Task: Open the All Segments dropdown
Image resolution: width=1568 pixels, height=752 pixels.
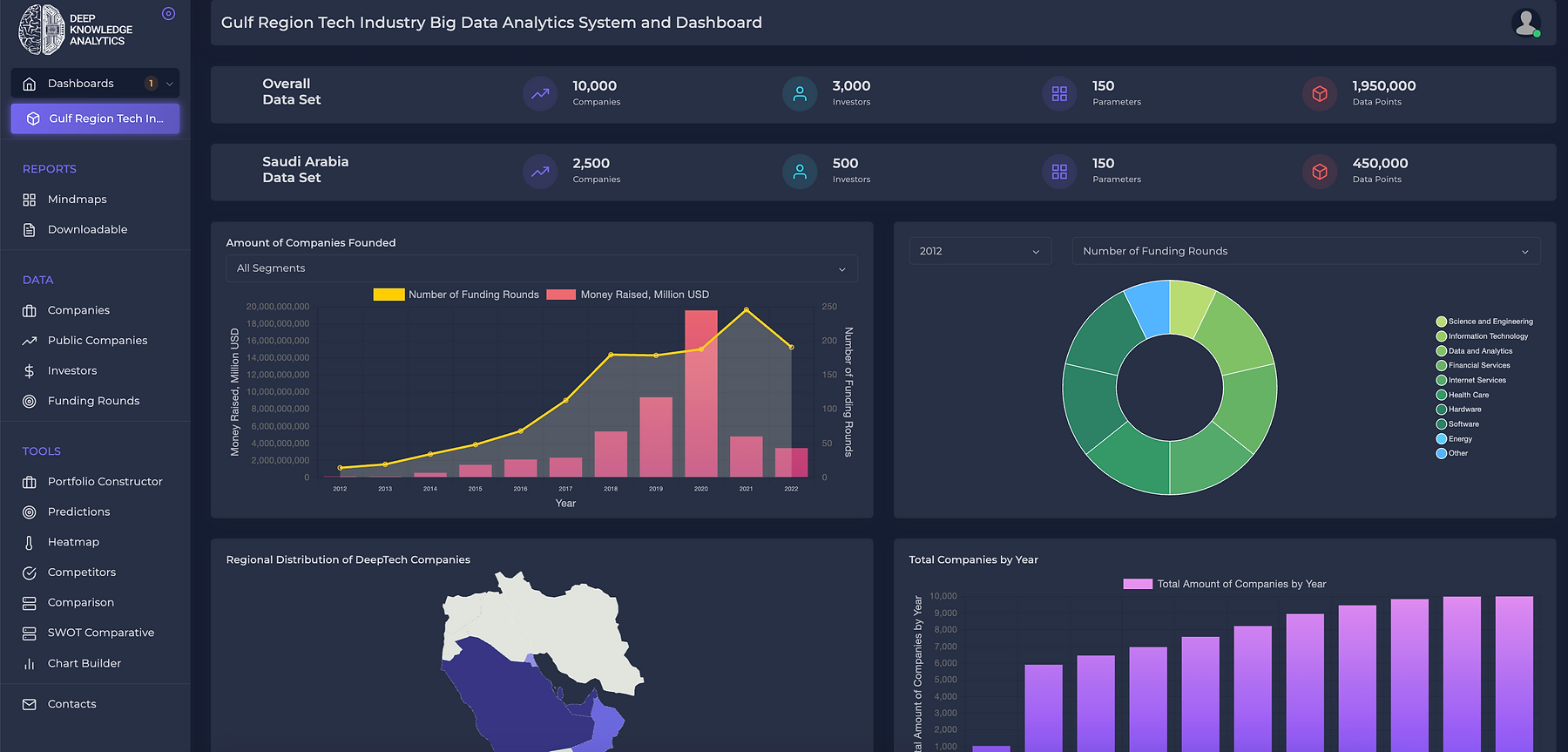Action: (x=542, y=268)
